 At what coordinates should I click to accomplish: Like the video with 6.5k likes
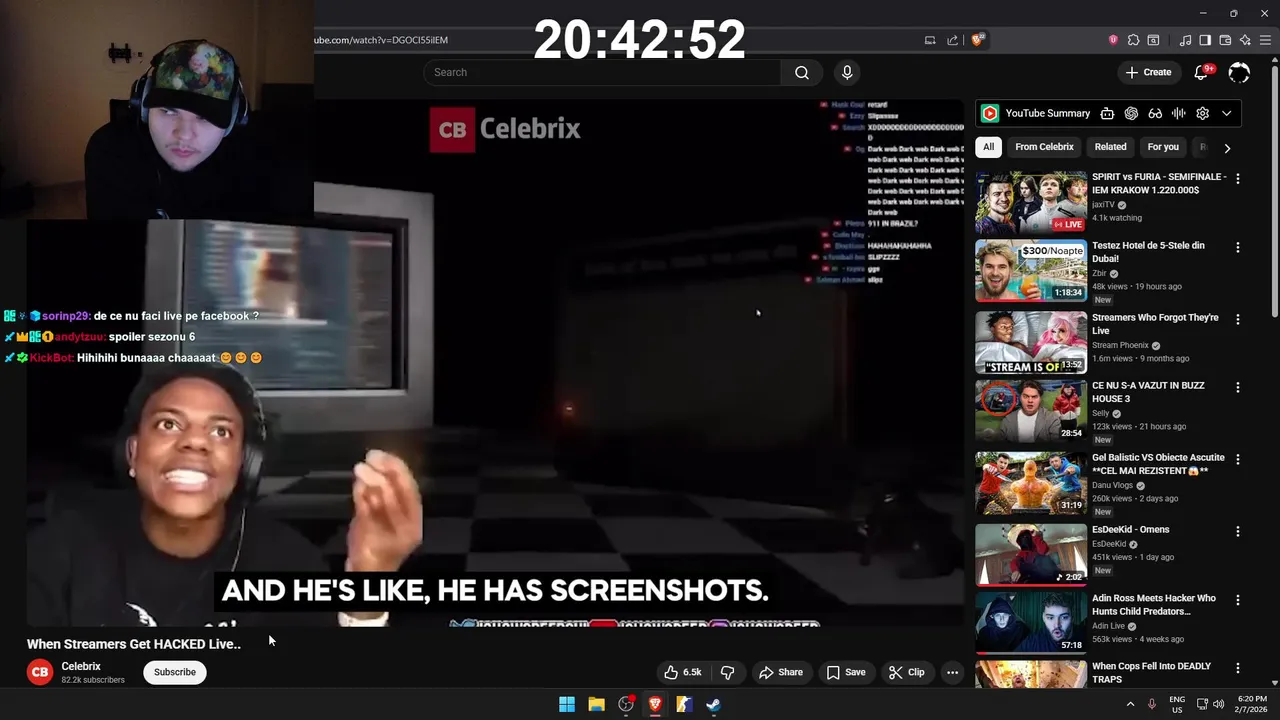pos(682,672)
